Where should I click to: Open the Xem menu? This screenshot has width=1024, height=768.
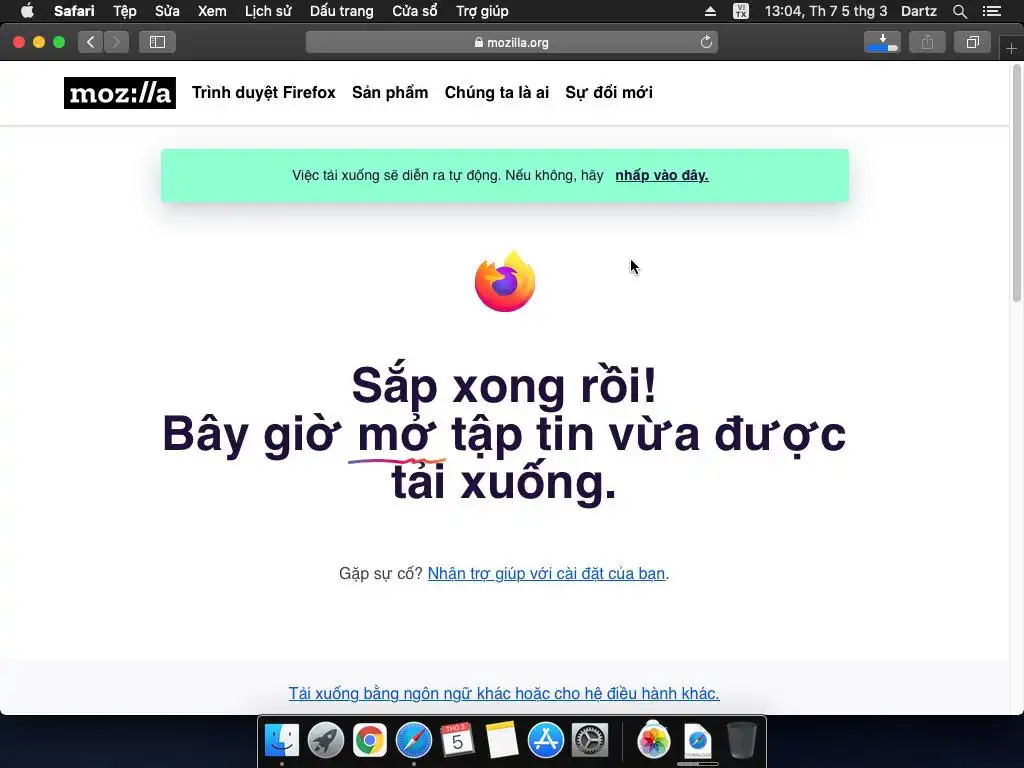(x=212, y=11)
